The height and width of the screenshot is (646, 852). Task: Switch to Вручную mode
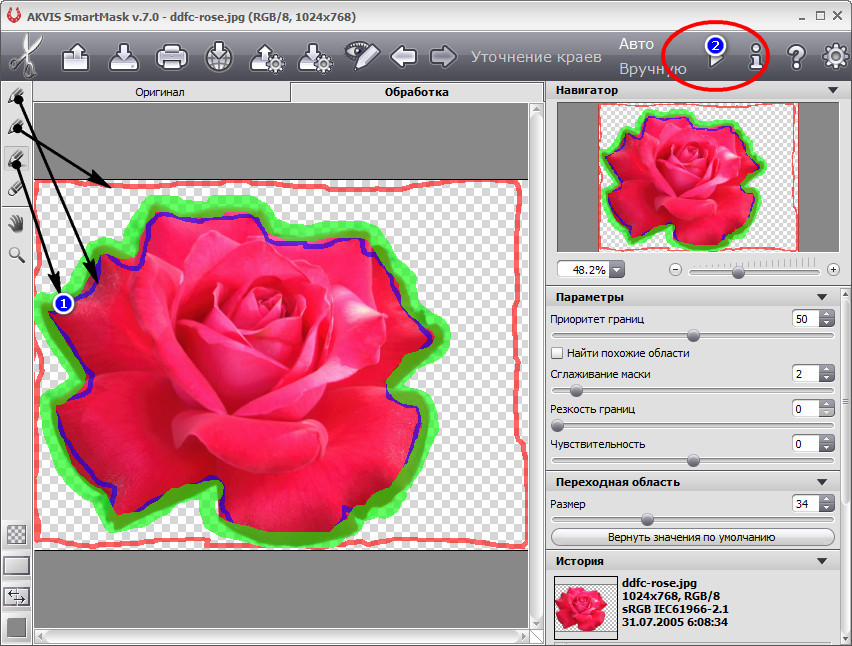coord(652,69)
